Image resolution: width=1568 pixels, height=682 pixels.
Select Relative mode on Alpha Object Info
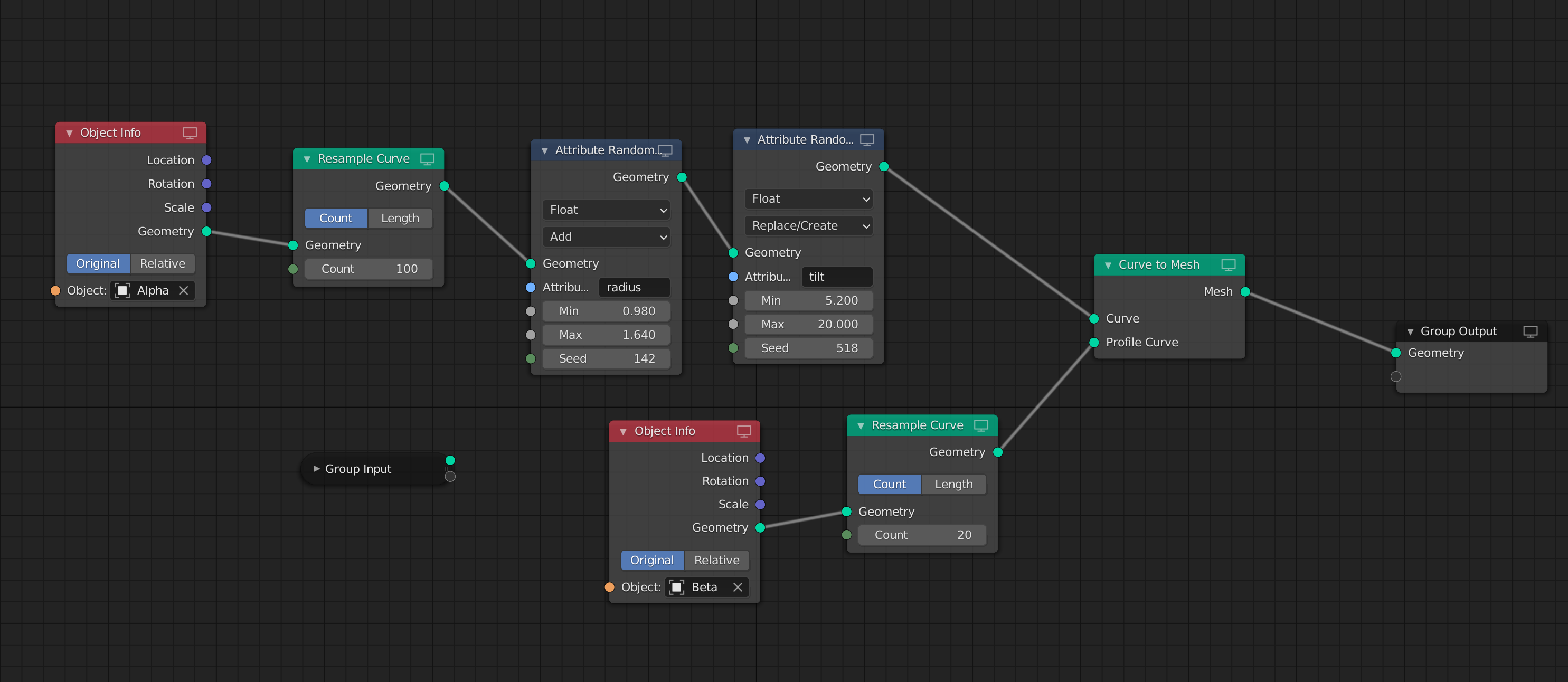click(163, 263)
